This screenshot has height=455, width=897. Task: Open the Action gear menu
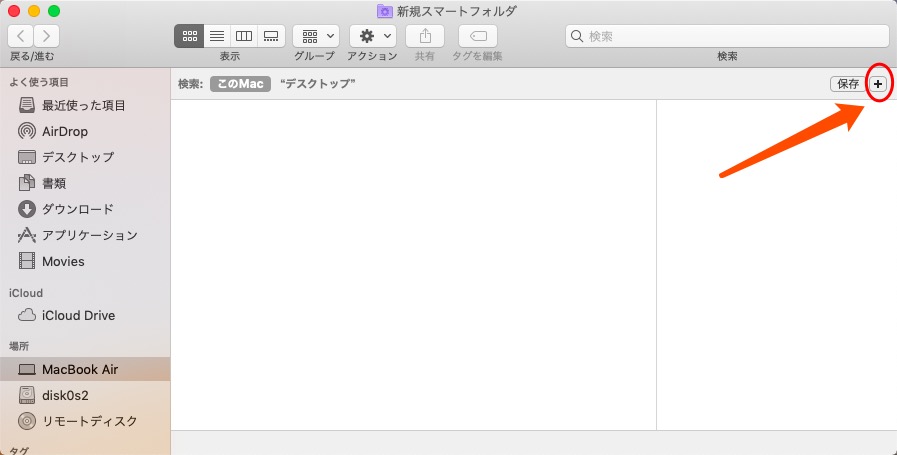(373, 36)
